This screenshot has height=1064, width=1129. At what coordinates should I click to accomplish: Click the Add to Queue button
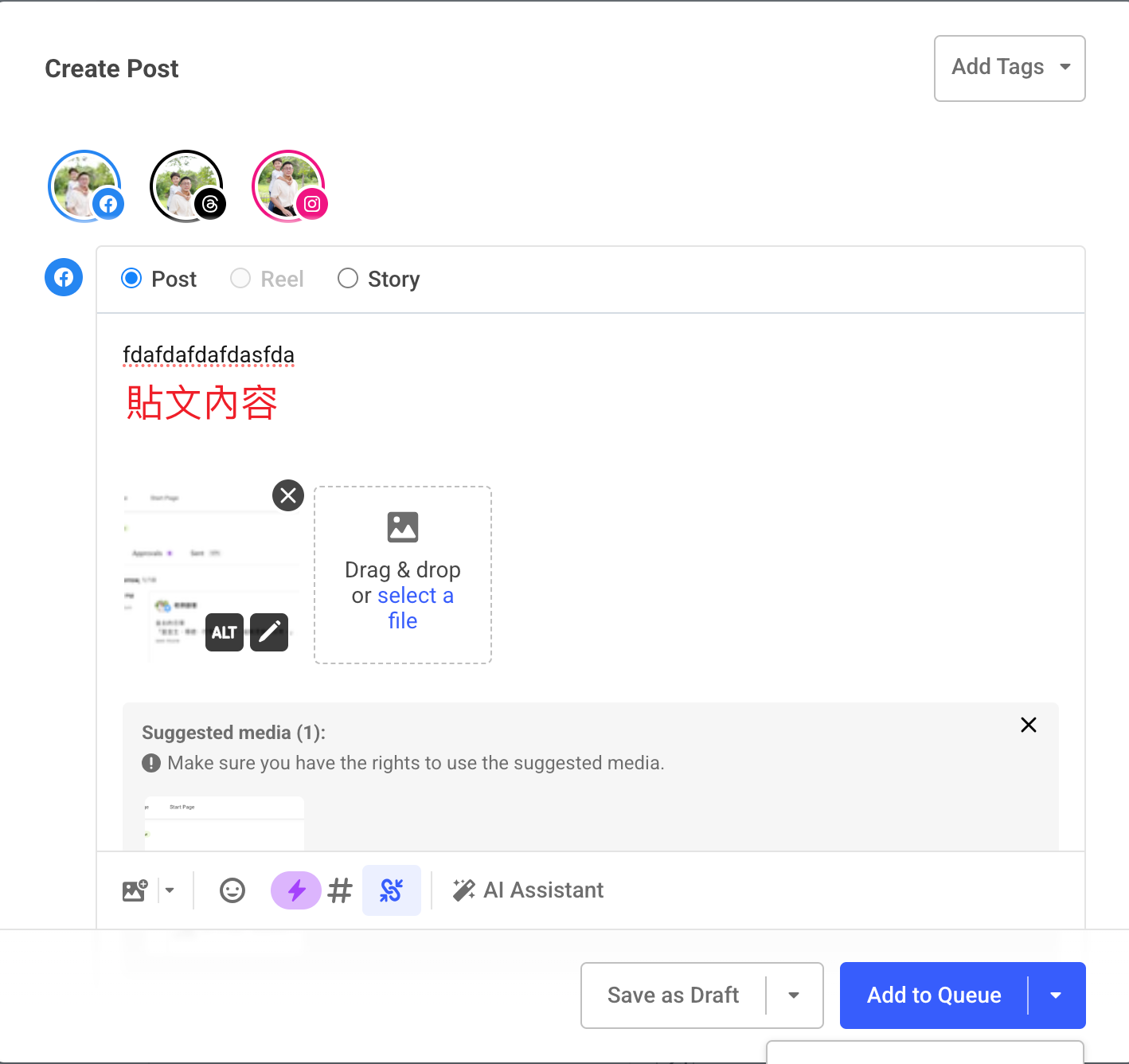click(x=933, y=996)
